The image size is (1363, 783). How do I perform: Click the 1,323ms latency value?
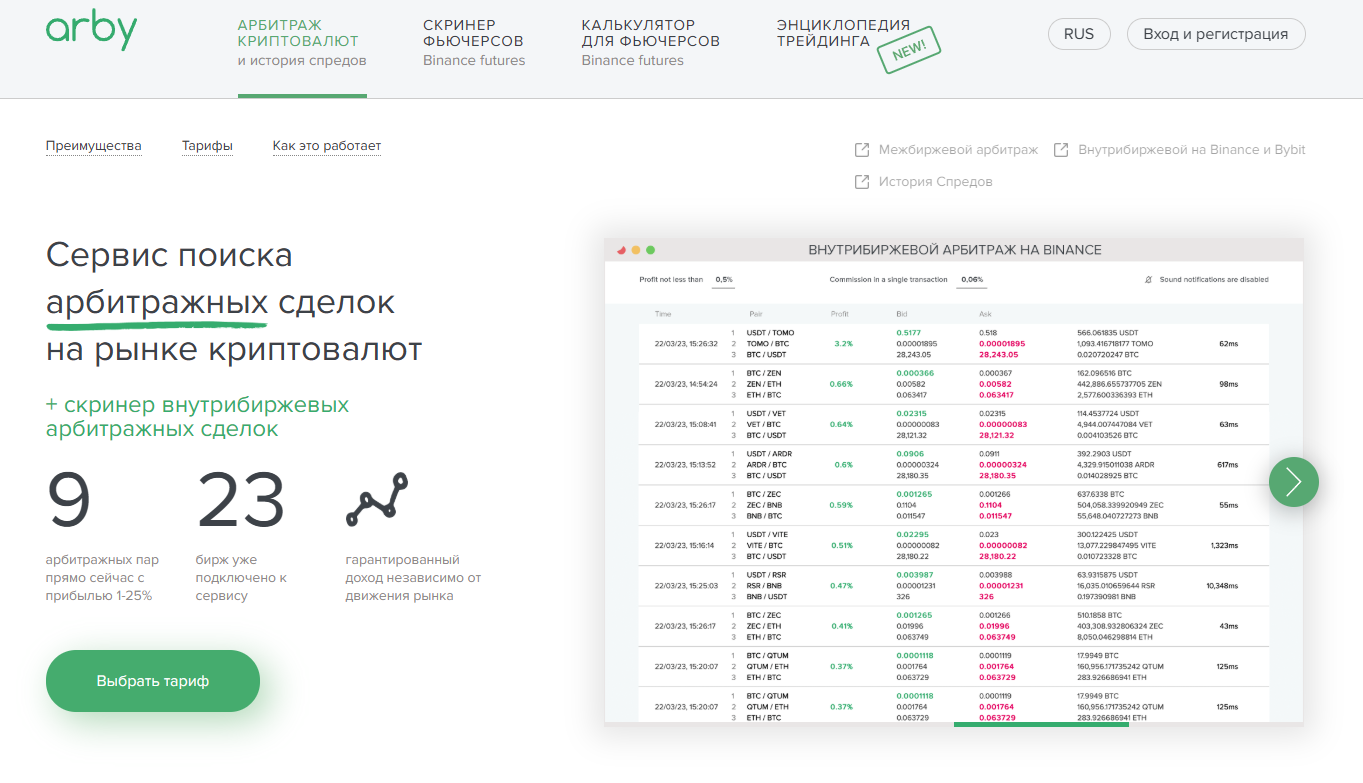1224,545
